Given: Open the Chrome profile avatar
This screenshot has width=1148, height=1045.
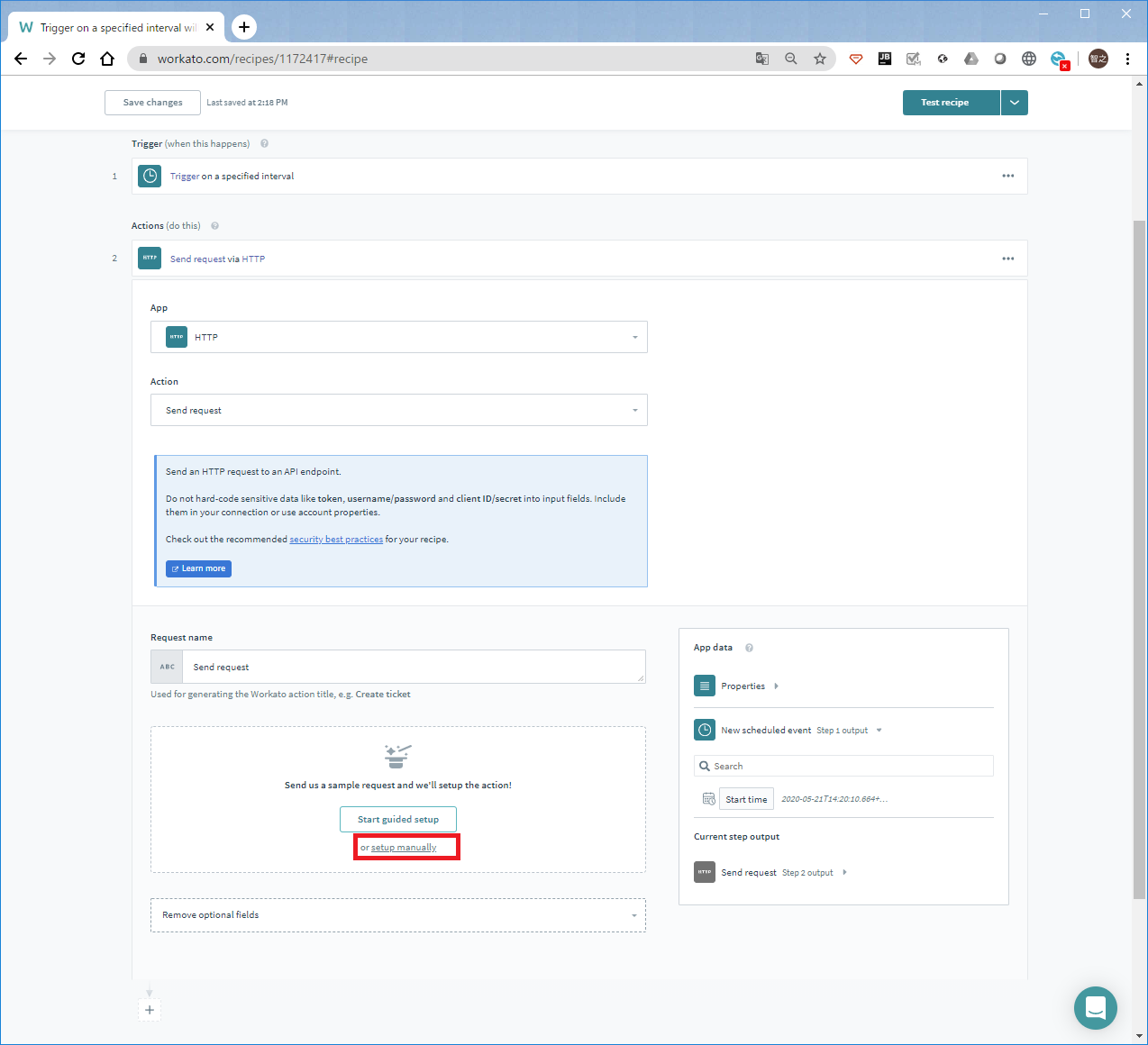Looking at the screenshot, I should pos(1098,59).
